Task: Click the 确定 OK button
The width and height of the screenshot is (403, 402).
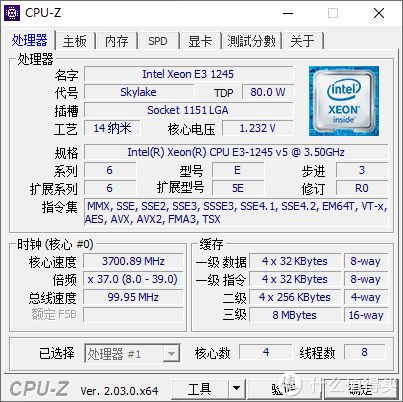Action: tap(361, 388)
